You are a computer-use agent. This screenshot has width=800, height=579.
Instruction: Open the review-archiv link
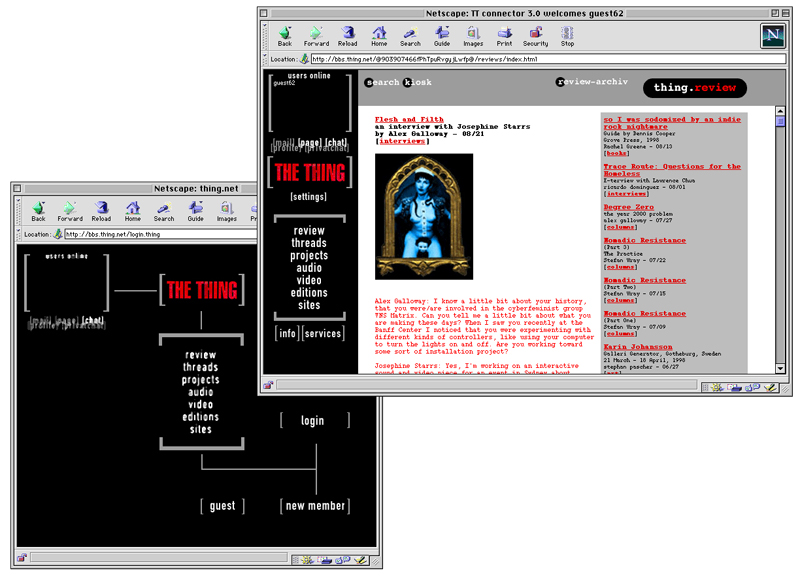click(592, 82)
